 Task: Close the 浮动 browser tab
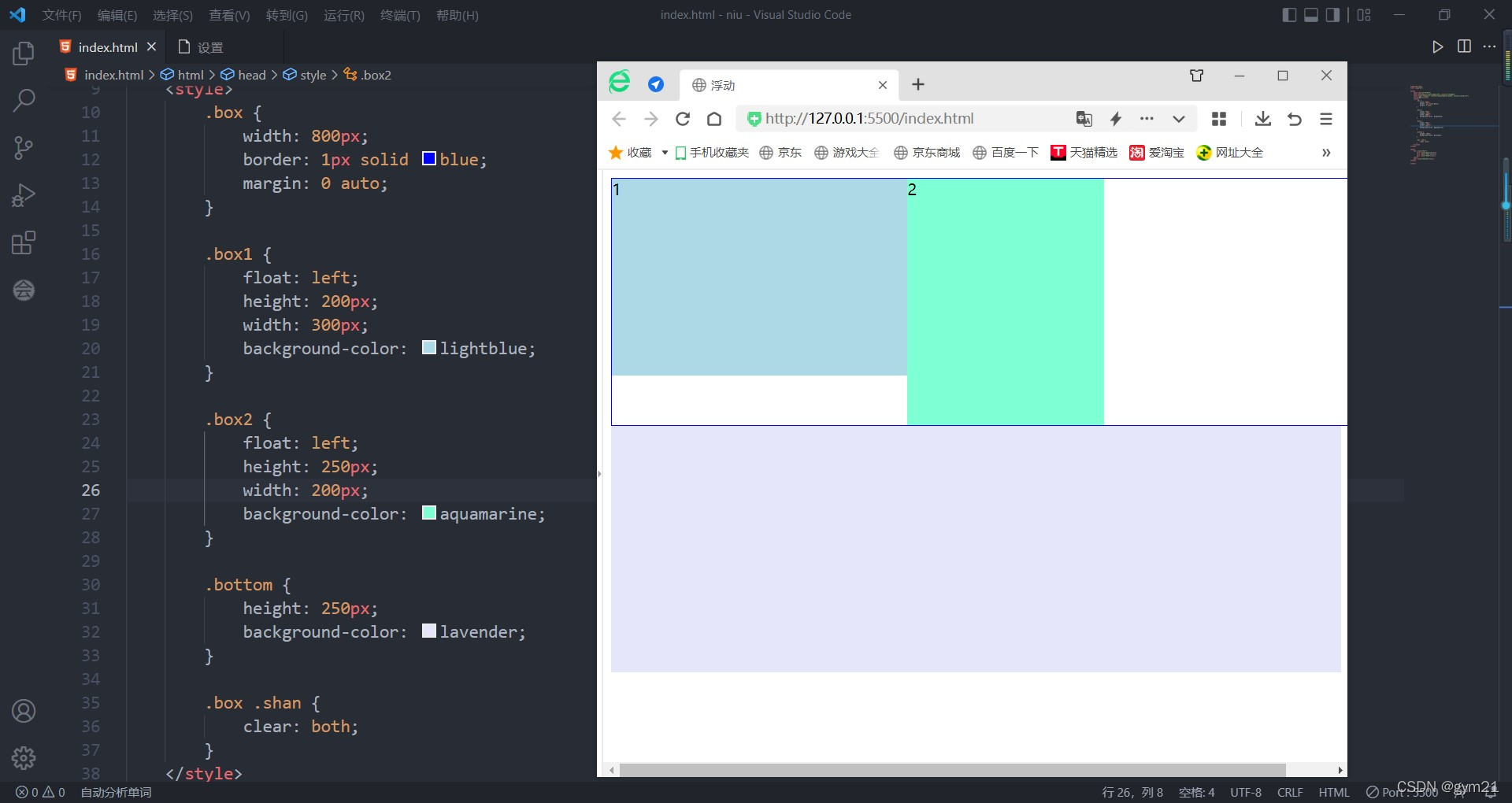(883, 85)
